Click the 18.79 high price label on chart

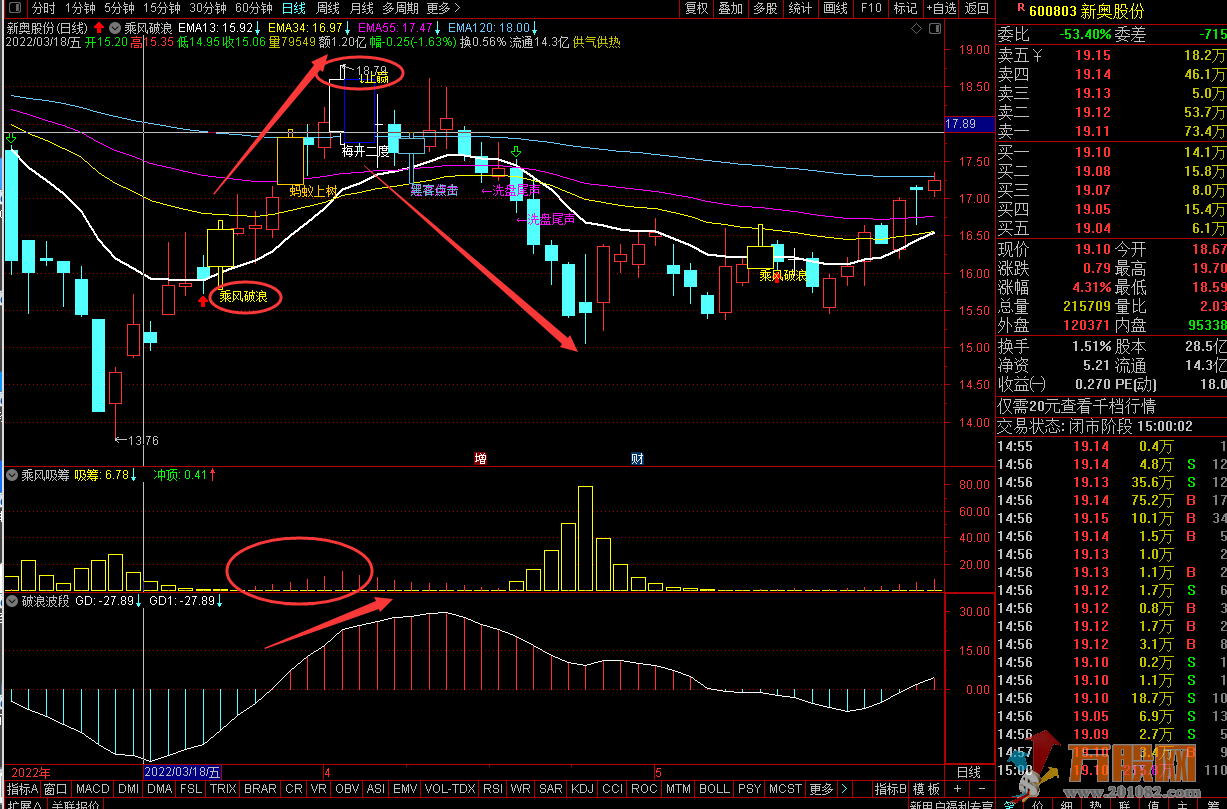tap(364, 71)
